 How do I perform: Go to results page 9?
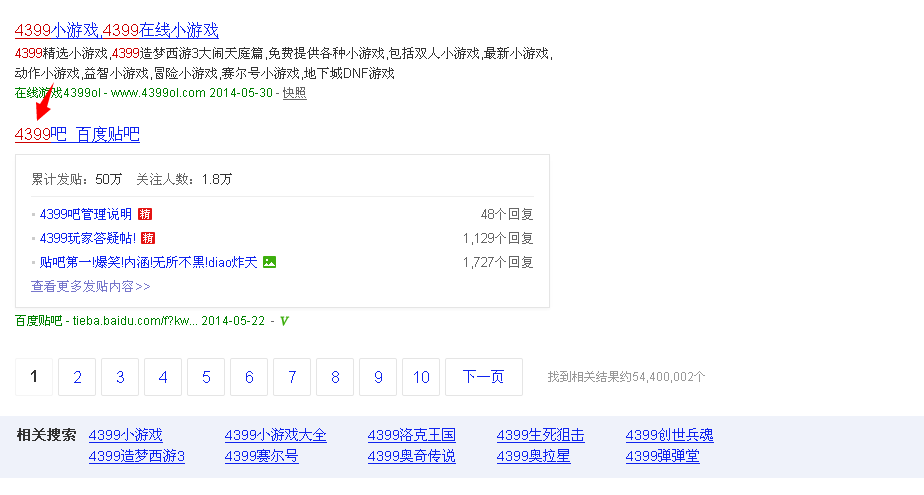point(378,377)
